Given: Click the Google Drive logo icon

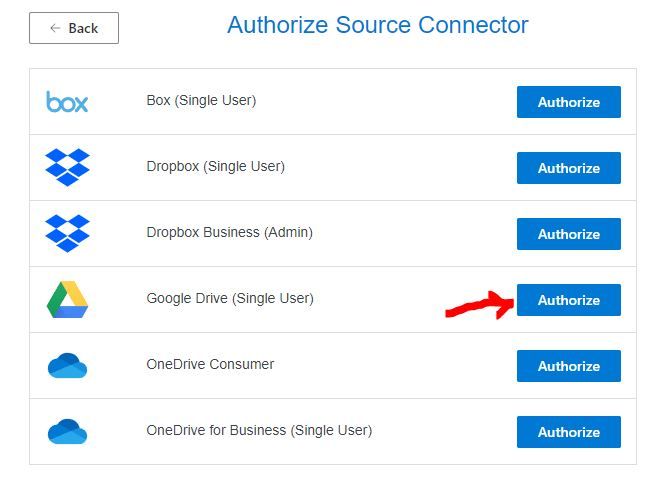Looking at the screenshot, I should coord(67,299).
